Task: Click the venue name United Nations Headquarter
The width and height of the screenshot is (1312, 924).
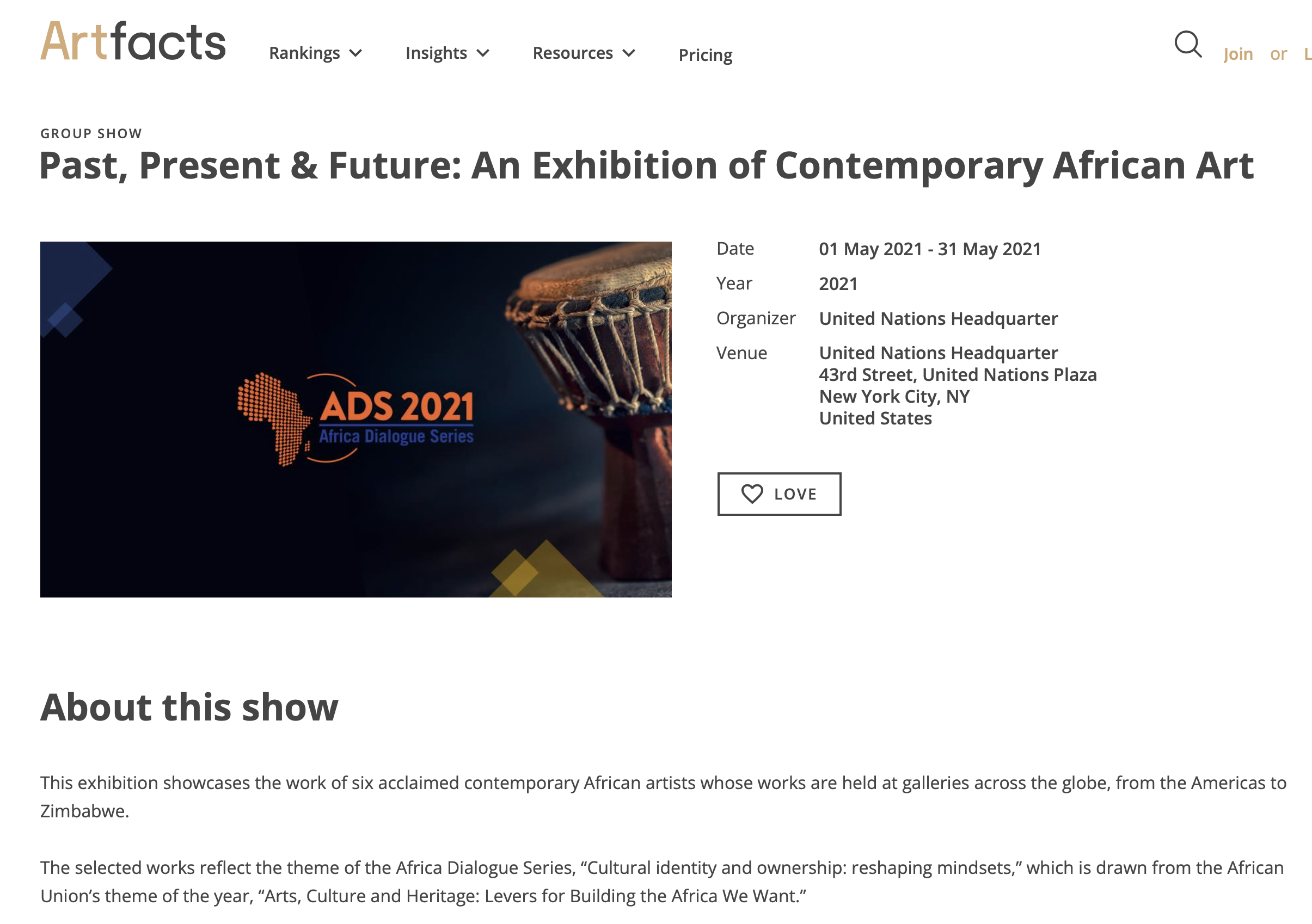Action: point(939,353)
